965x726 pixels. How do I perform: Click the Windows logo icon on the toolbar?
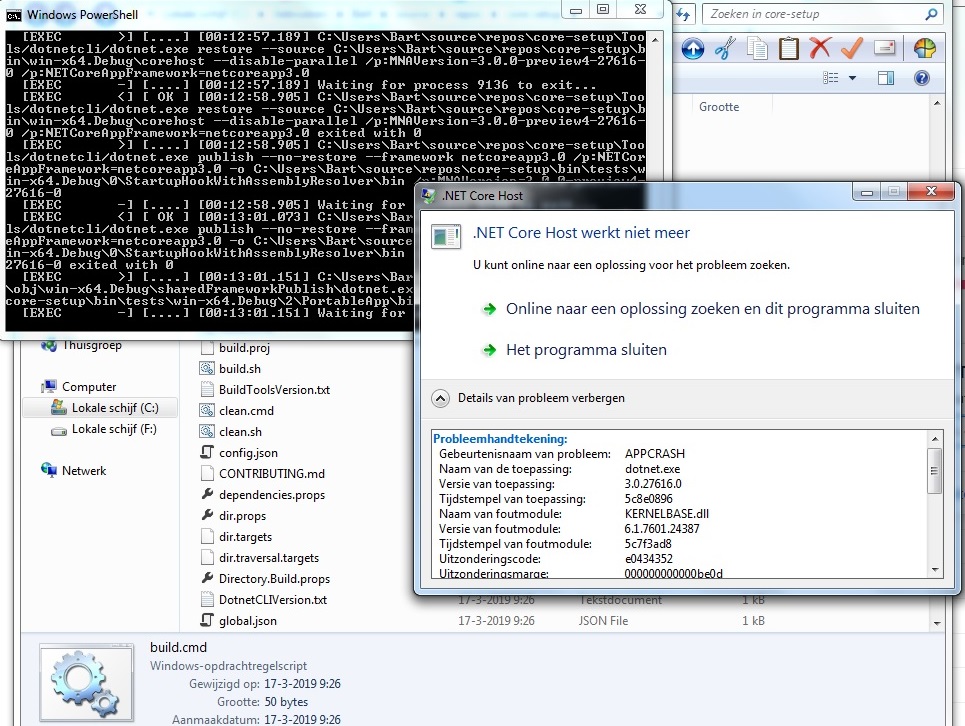[923, 49]
